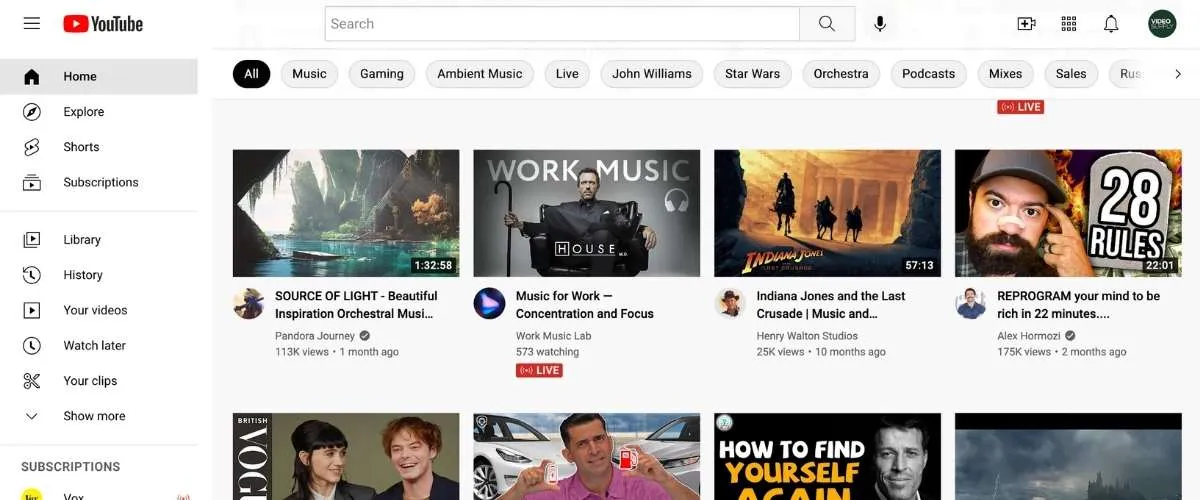Open Pandora Journey channel avatar

249,304
